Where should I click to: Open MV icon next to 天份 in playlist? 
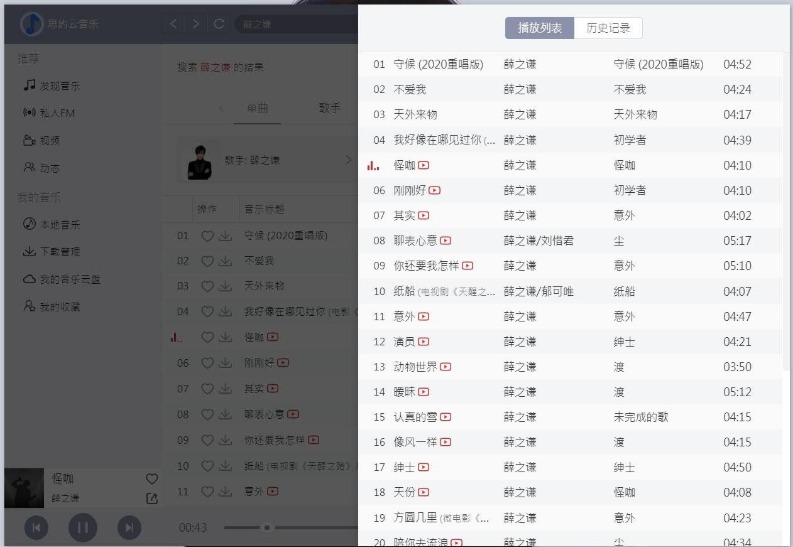pyautogui.click(x=424, y=492)
